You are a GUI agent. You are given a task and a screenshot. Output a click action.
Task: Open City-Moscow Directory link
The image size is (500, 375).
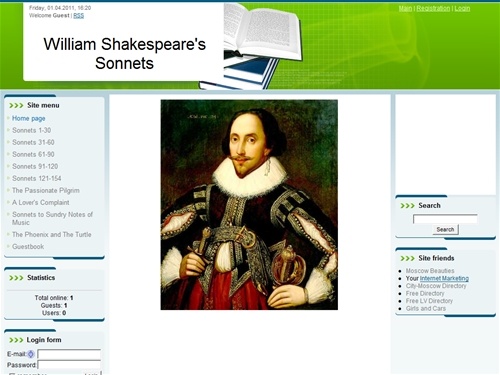click(436, 286)
